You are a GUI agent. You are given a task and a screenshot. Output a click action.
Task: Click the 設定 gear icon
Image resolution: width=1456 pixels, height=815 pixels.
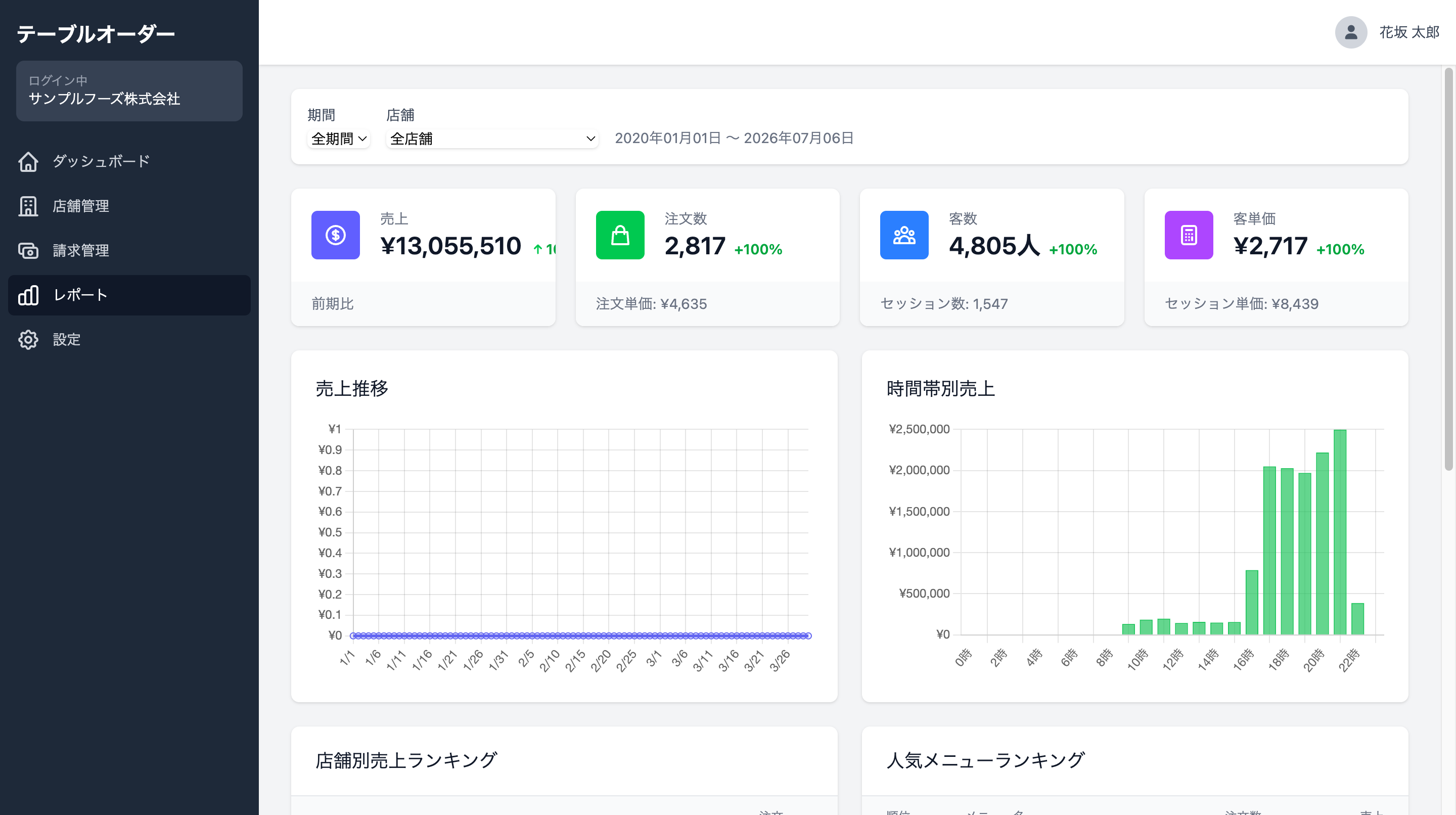pyautogui.click(x=28, y=340)
